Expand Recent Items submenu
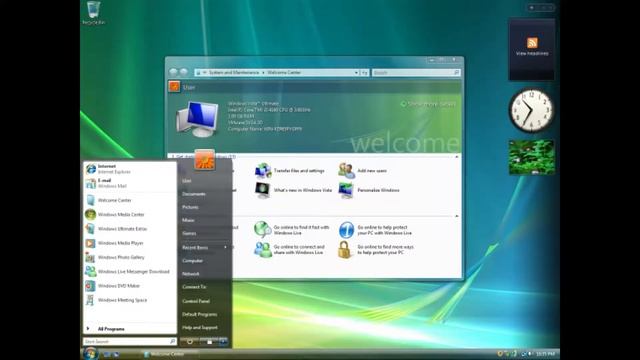The image size is (640, 360). tap(204, 248)
